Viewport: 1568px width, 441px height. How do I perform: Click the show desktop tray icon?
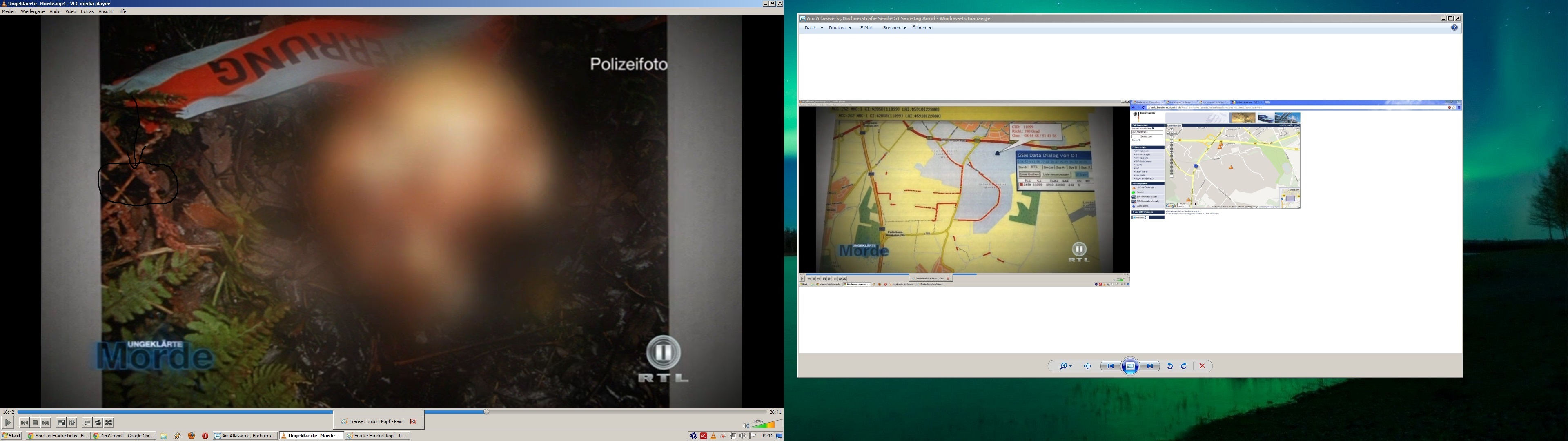pos(779,436)
